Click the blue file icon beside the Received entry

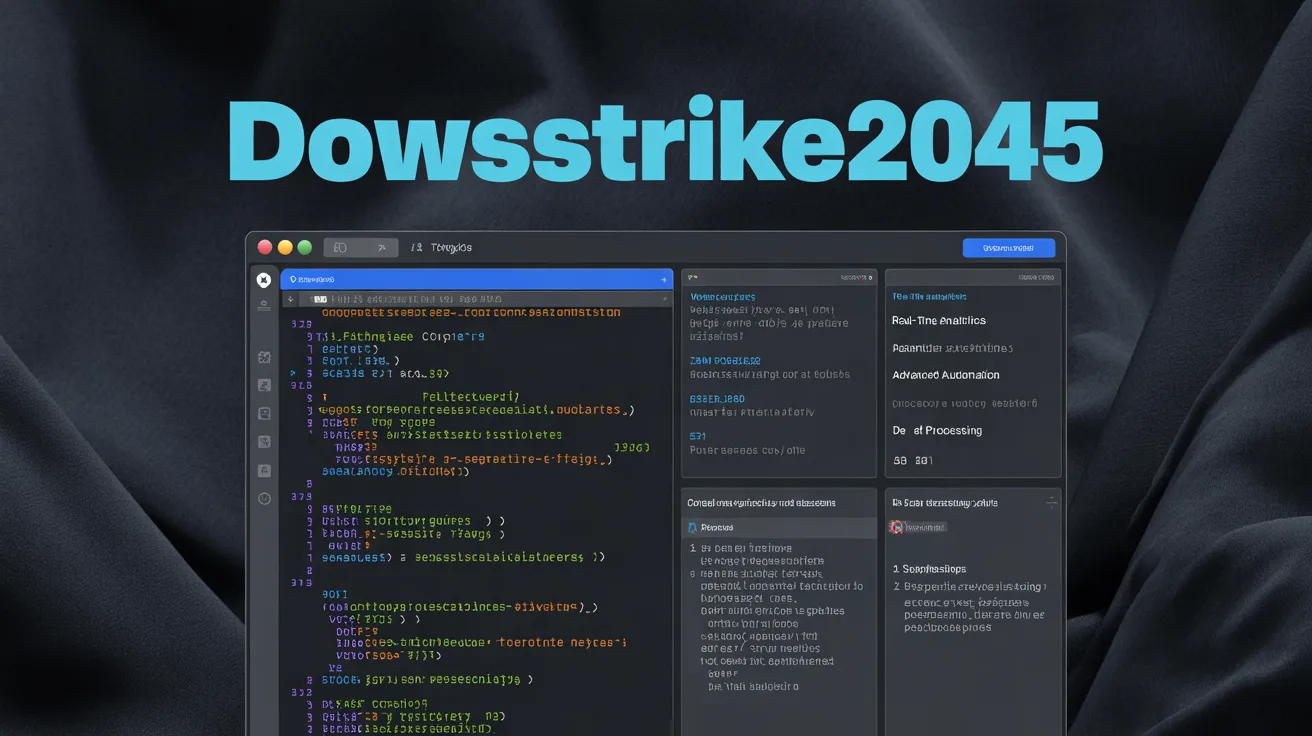pyautogui.click(x=692, y=527)
